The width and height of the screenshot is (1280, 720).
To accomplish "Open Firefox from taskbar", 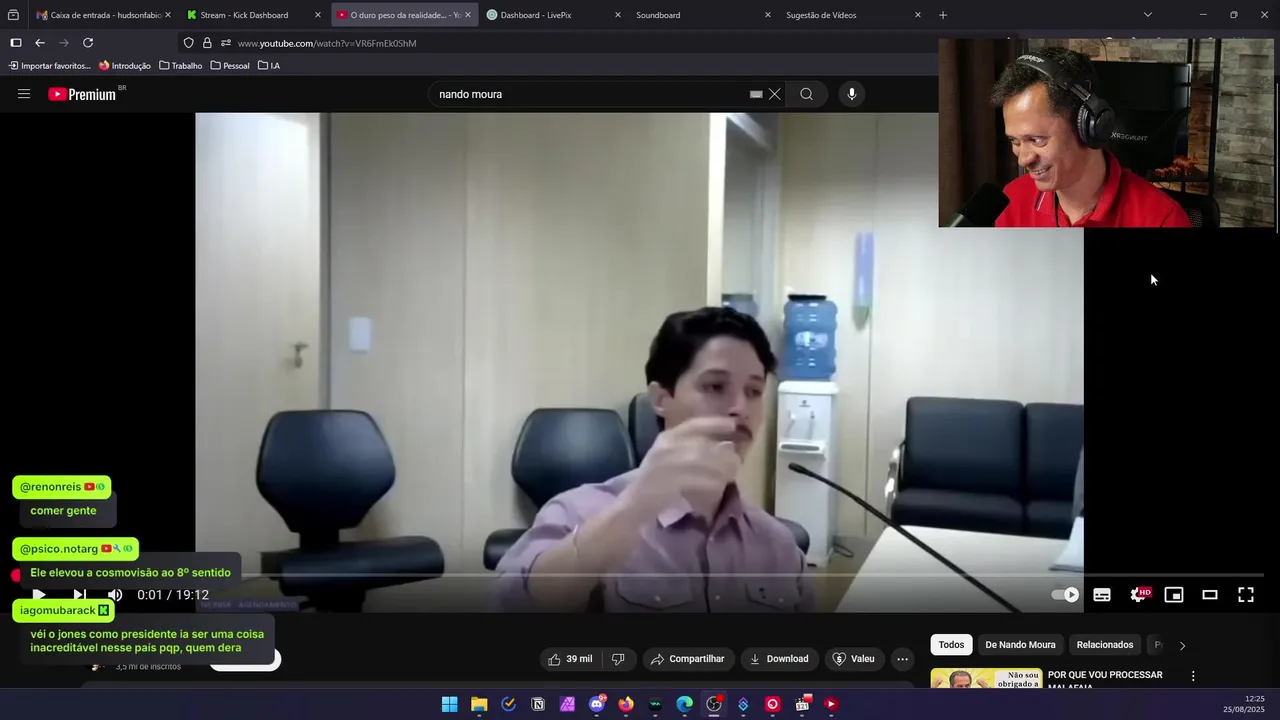I will [626, 704].
